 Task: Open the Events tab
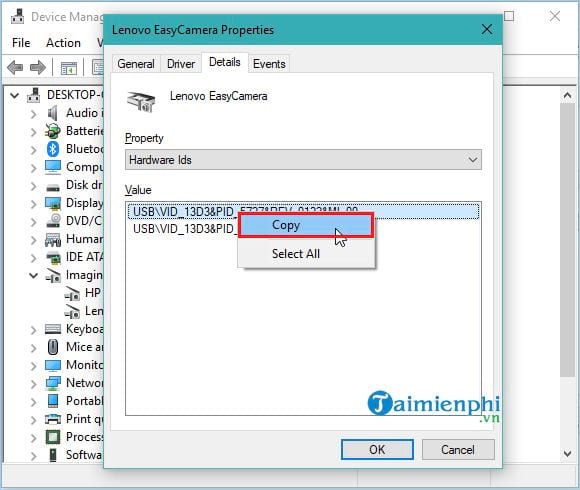point(269,64)
